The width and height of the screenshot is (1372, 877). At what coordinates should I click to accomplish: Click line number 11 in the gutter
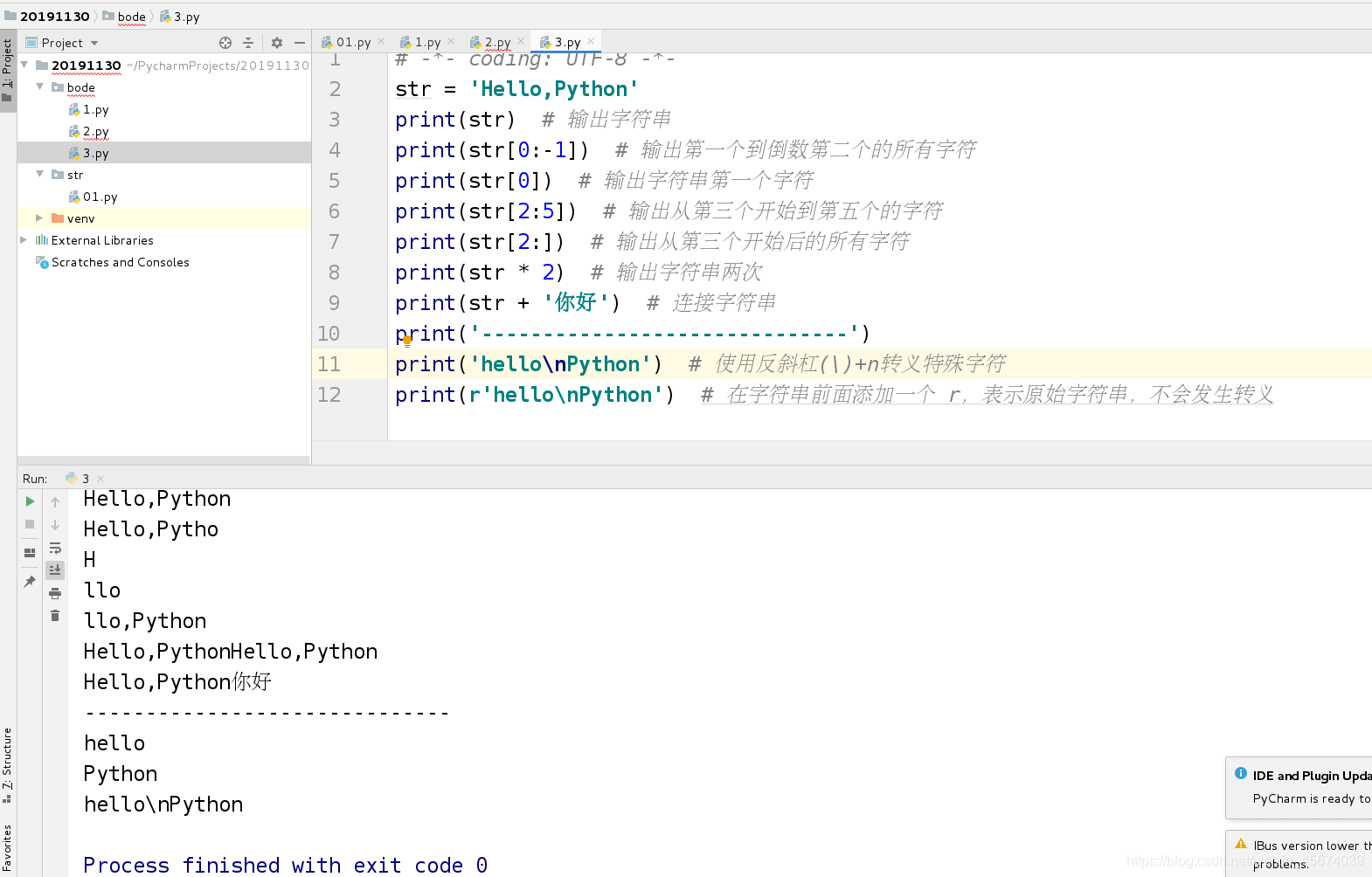329,364
